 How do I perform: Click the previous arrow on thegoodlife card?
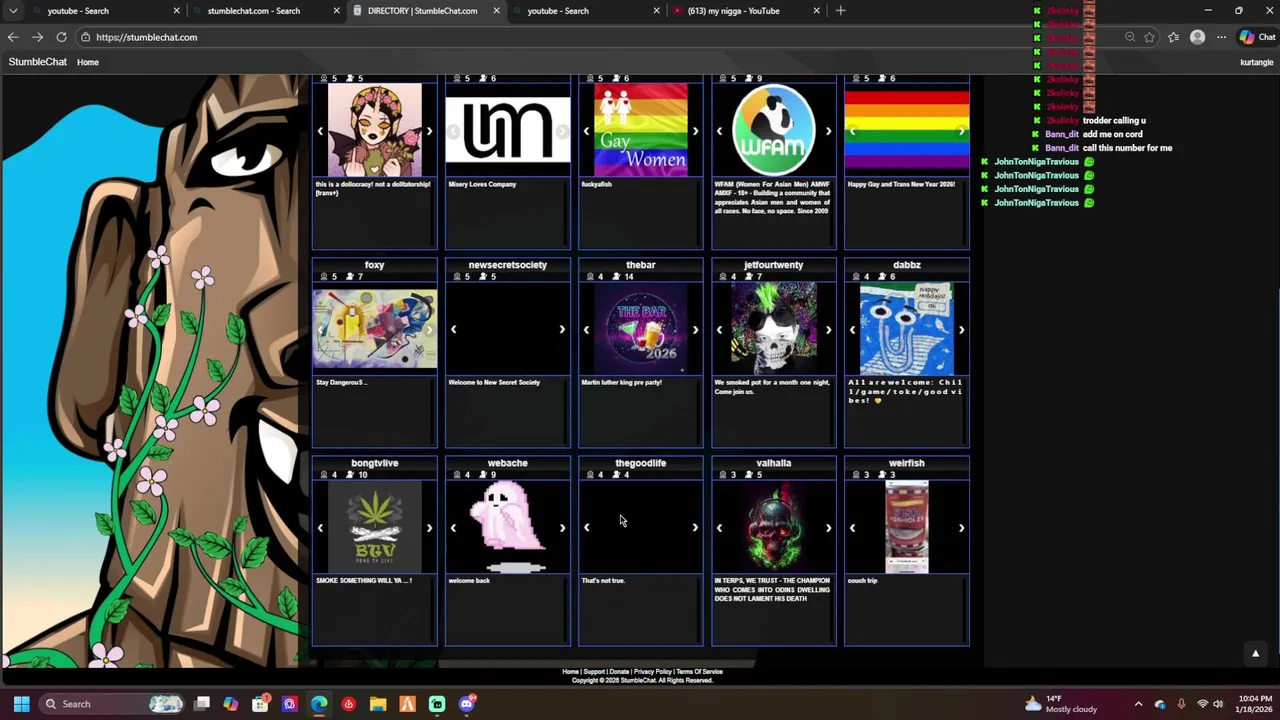pos(586,527)
